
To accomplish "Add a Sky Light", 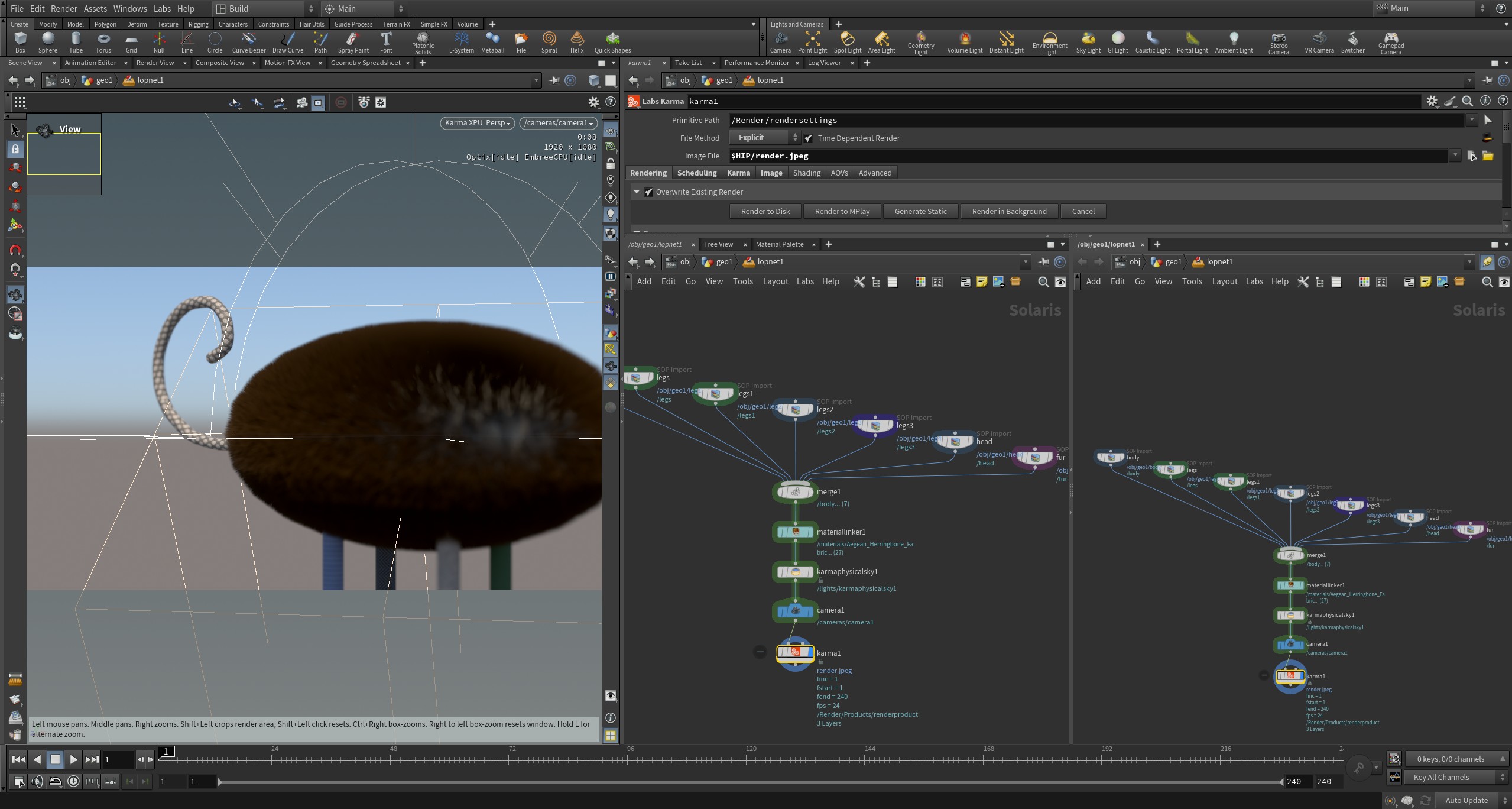I will (1088, 42).
